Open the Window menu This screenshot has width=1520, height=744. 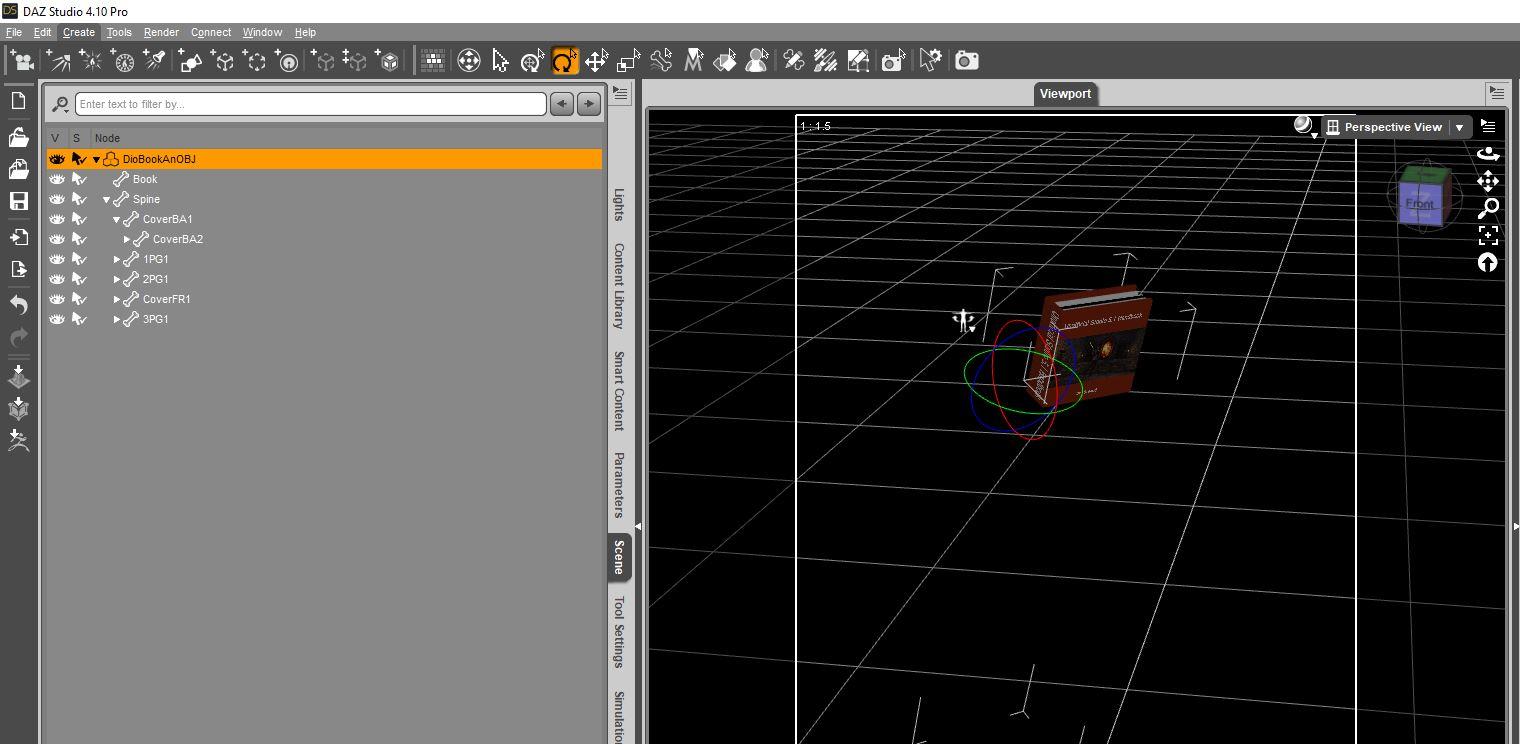click(x=262, y=32)
